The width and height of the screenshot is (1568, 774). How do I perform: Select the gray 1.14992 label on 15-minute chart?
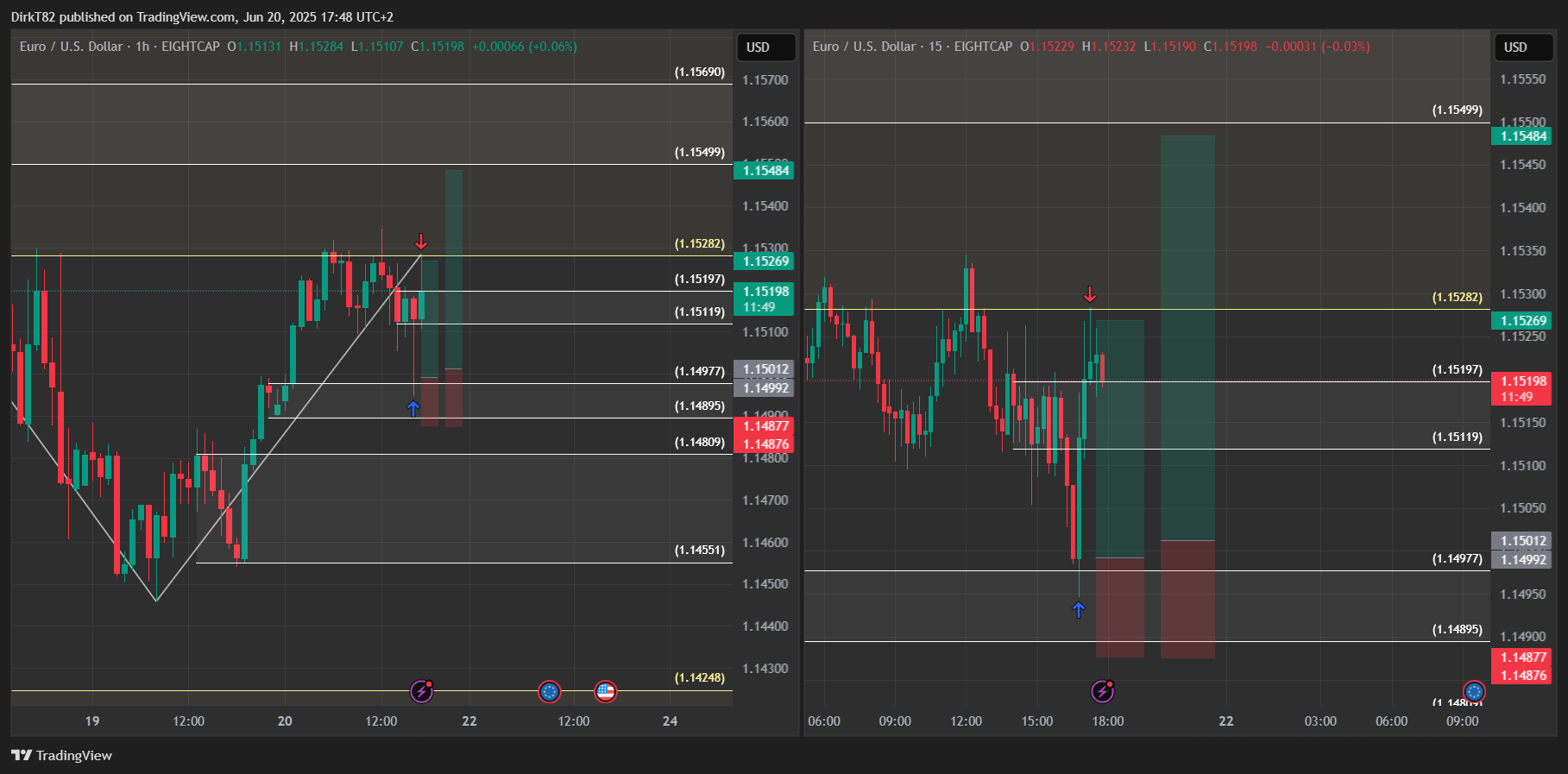click(1521, 560)
